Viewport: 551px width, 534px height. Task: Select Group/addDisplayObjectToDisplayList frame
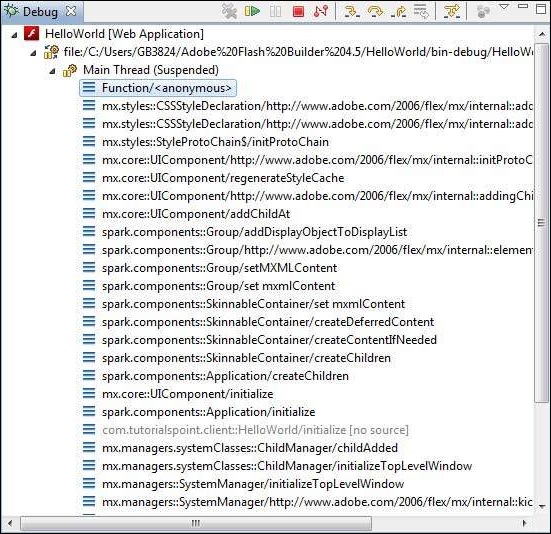[x=254, y=232]
